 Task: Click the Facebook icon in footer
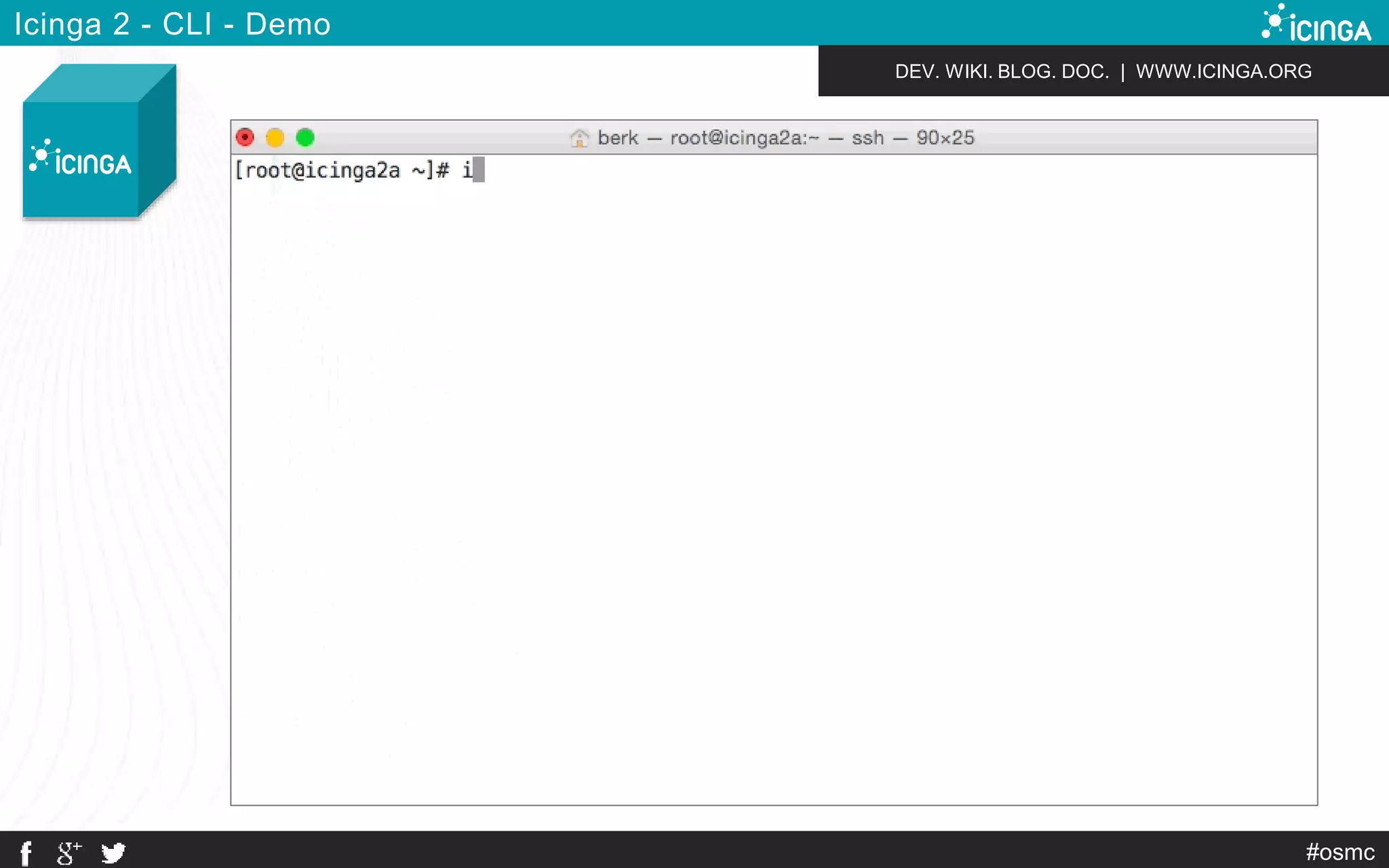[x=26, y=852]
